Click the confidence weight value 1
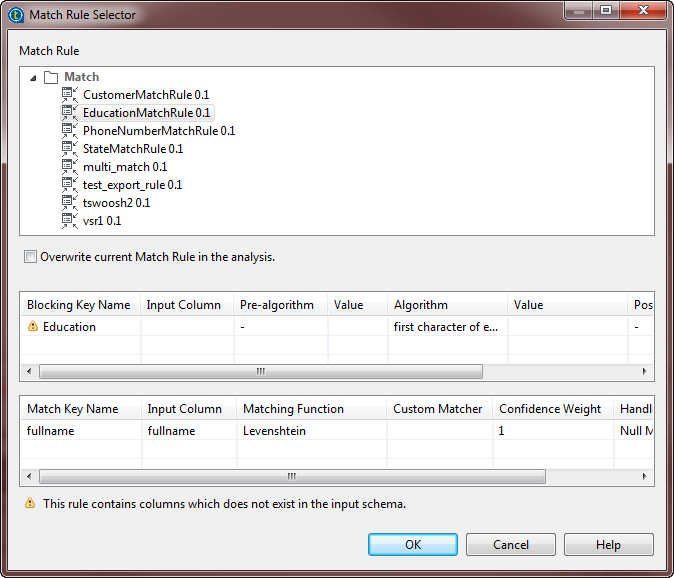The height and width of the screenshot is (578, 674). click(x=501, y=431)
